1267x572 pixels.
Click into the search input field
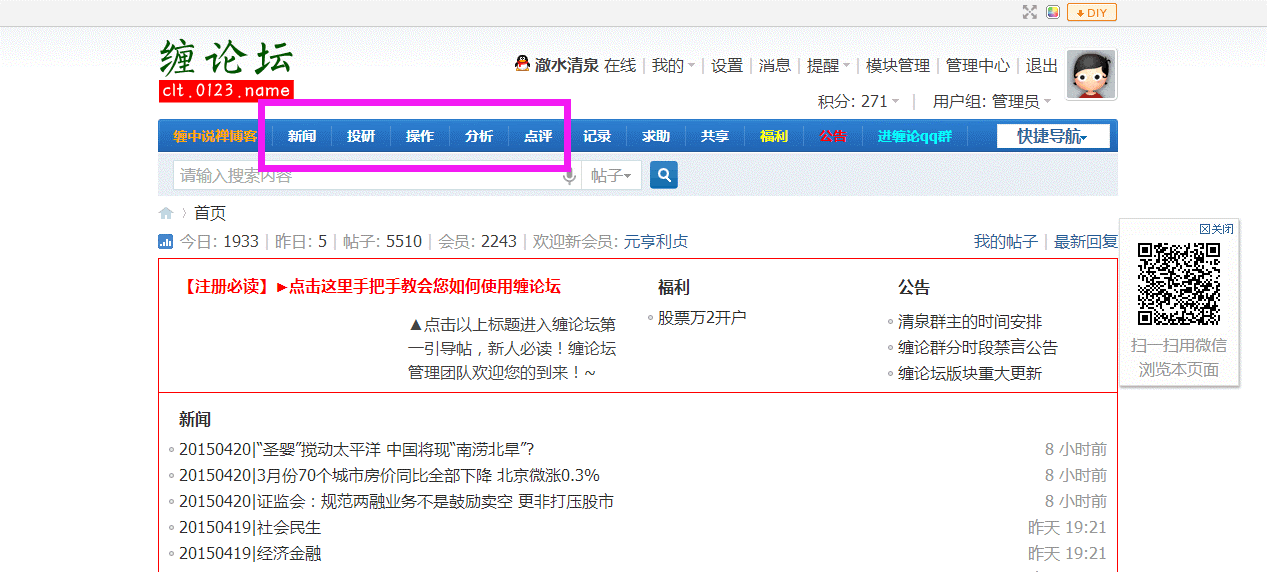365,176
